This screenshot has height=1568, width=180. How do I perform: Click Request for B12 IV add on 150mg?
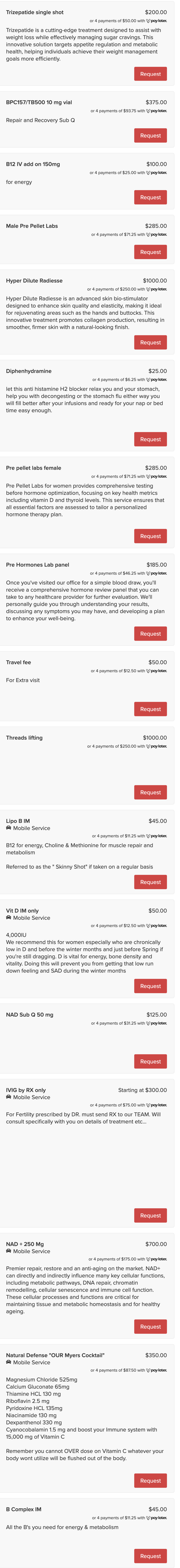pos(150,197)
